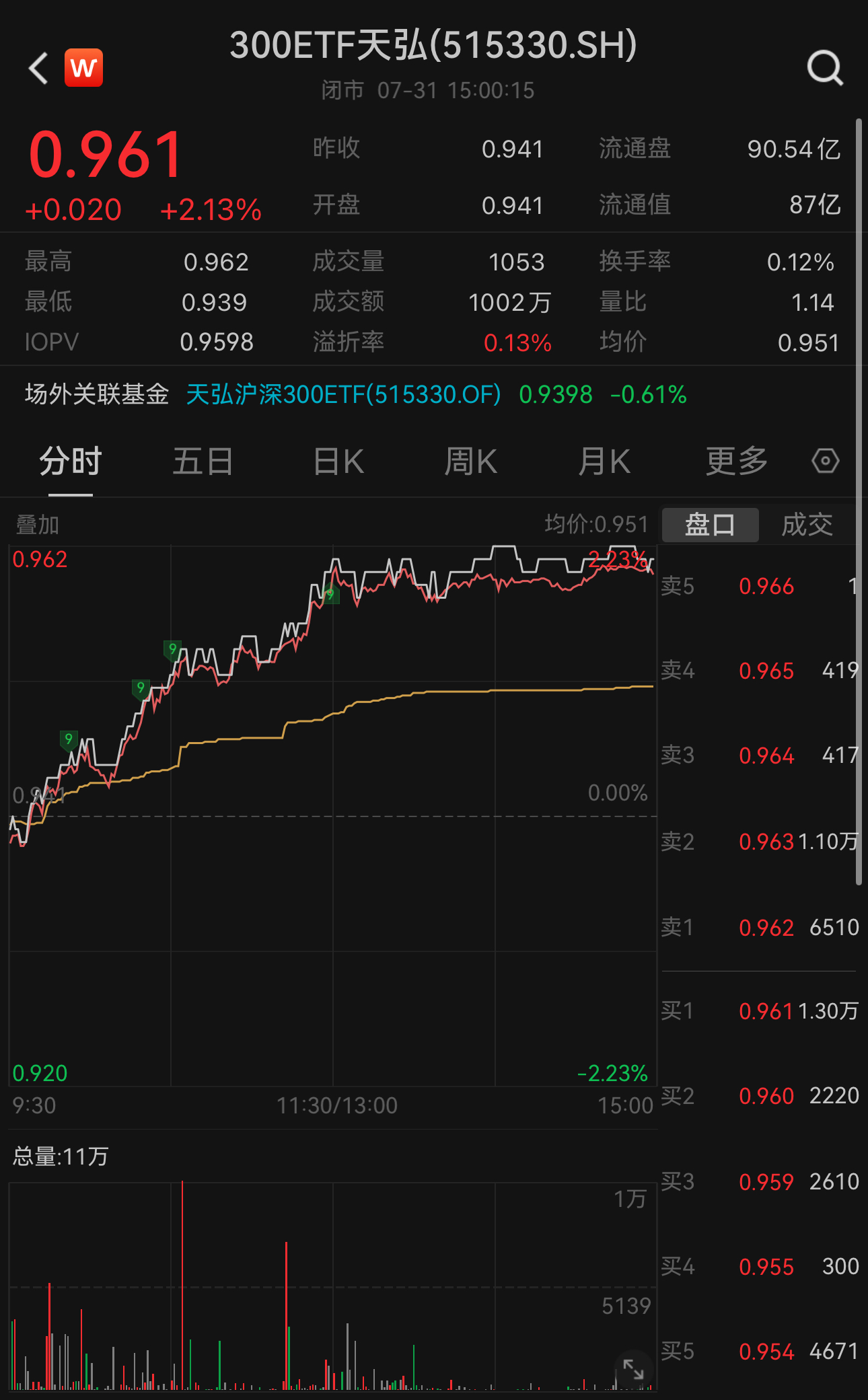This screenshot has width=868, height=1400.
Task: Tap the back arrow icon
Action: 39,68
